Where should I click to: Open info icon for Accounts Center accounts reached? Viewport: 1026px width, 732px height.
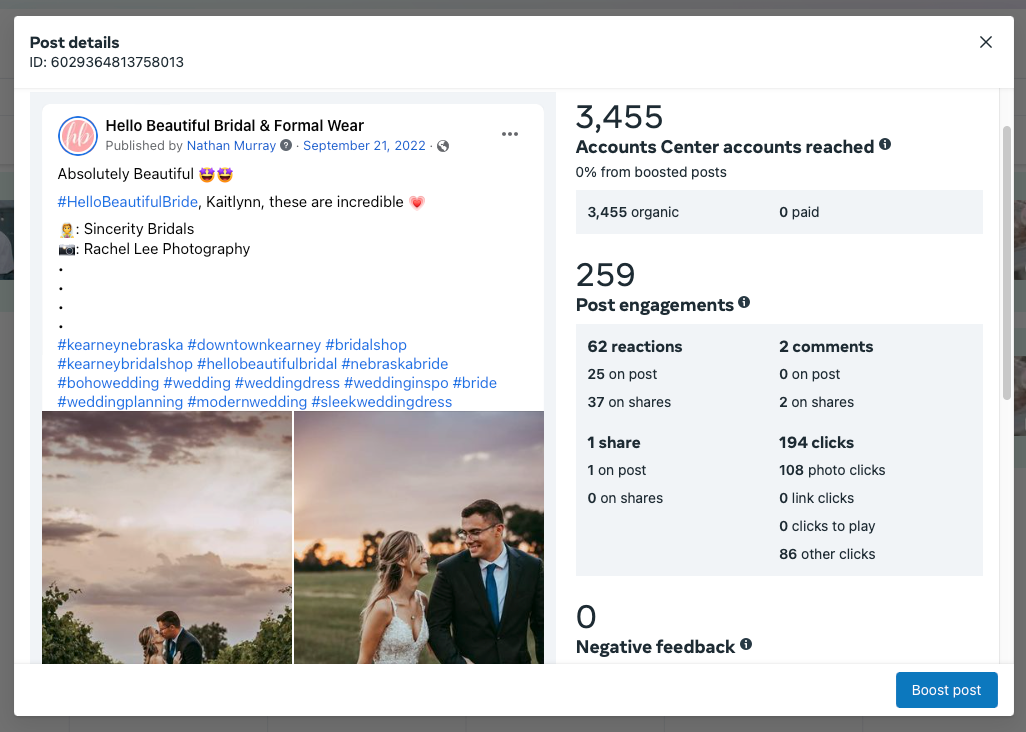[885, 145]
